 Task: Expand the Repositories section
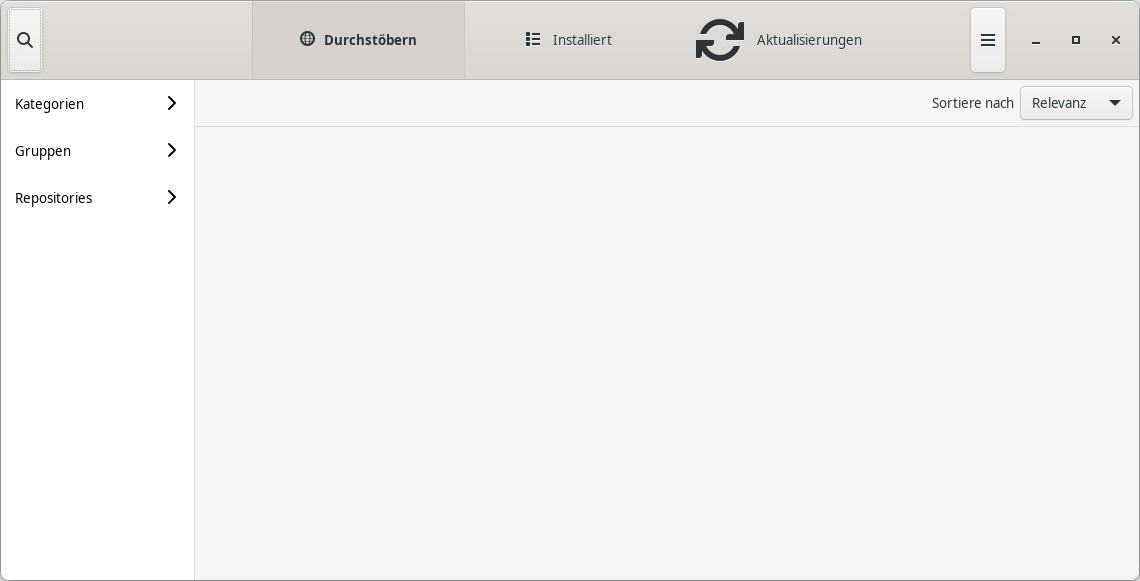(x=97, y=197)
